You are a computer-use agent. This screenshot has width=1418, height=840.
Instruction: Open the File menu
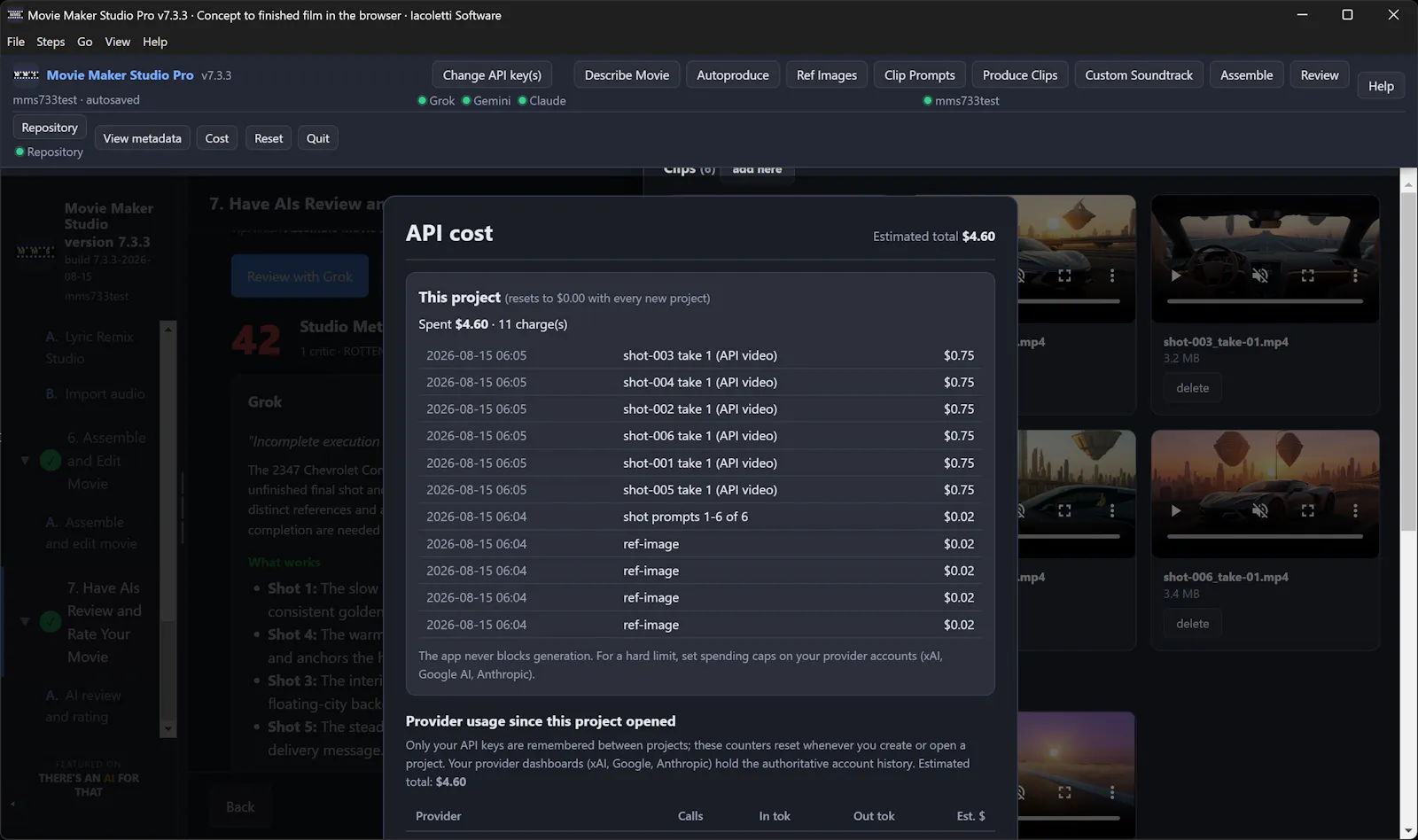tap(16, 42)
